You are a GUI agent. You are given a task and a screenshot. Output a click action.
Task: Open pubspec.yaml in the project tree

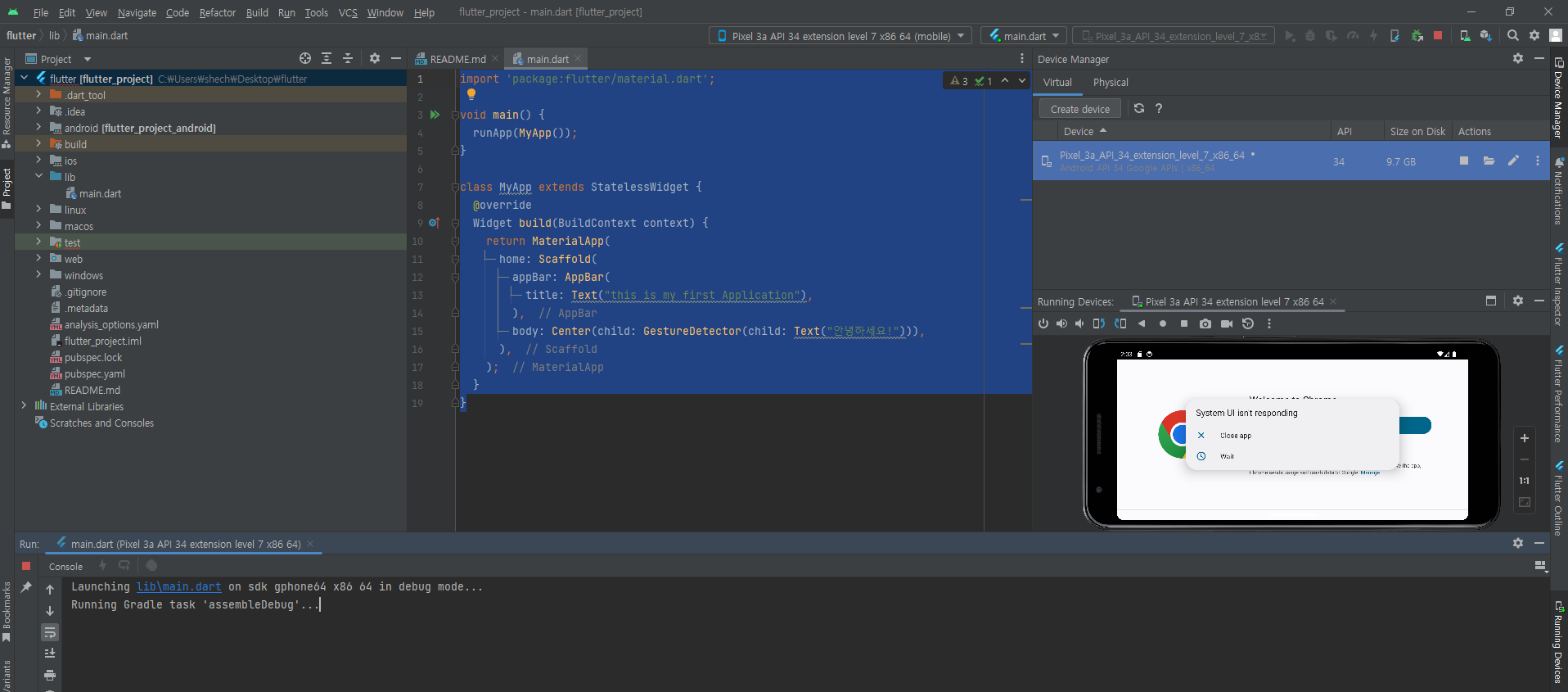click(95, 373)
